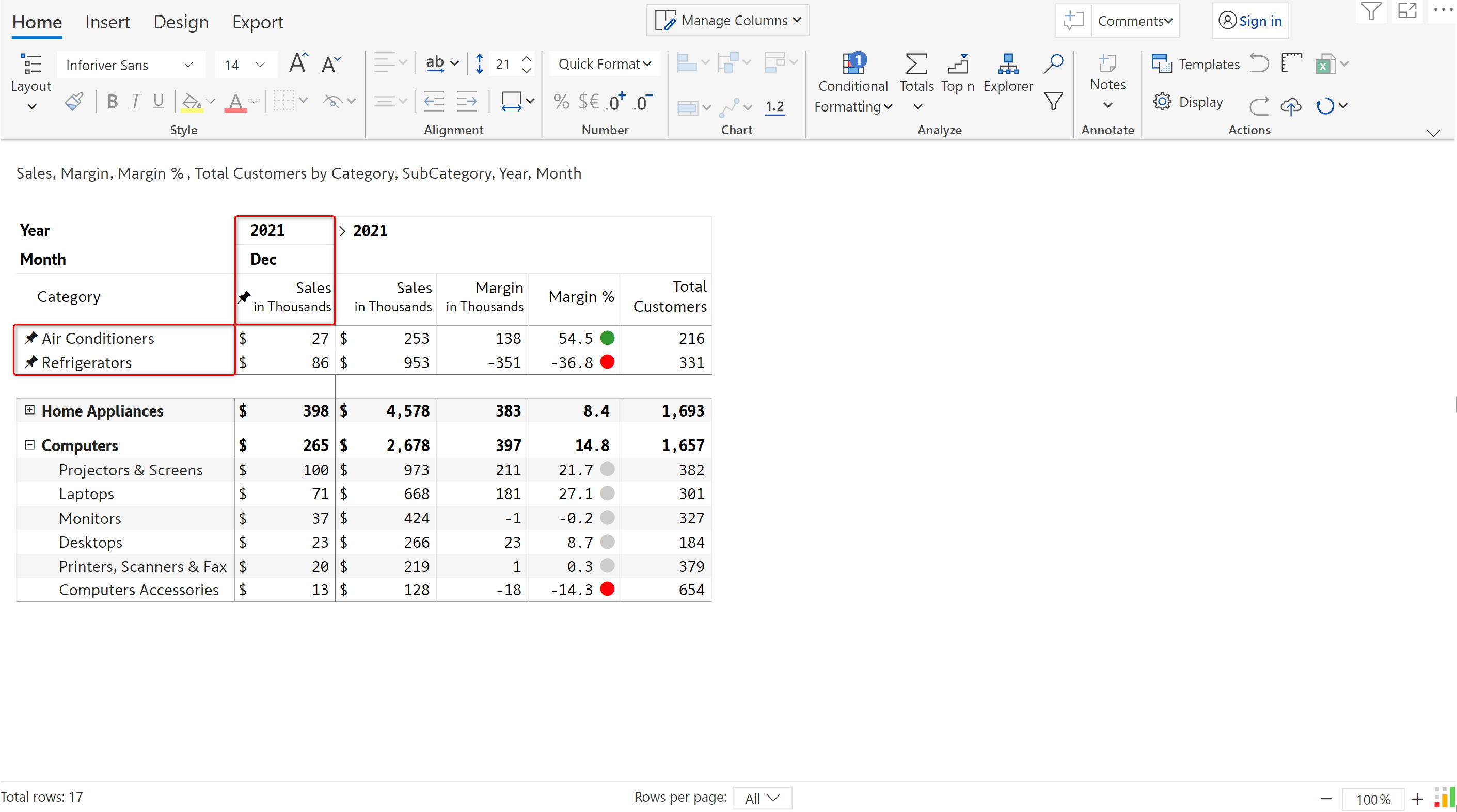Click the Conditional Formatting icon
Screen dimensions: 1457x812
852,65
